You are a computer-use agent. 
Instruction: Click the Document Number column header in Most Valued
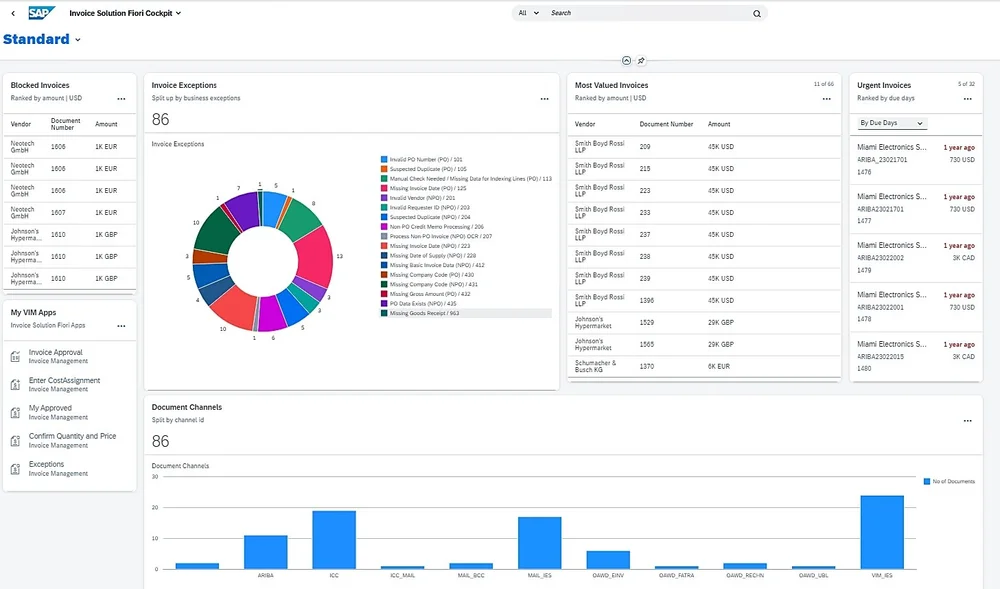666,124
